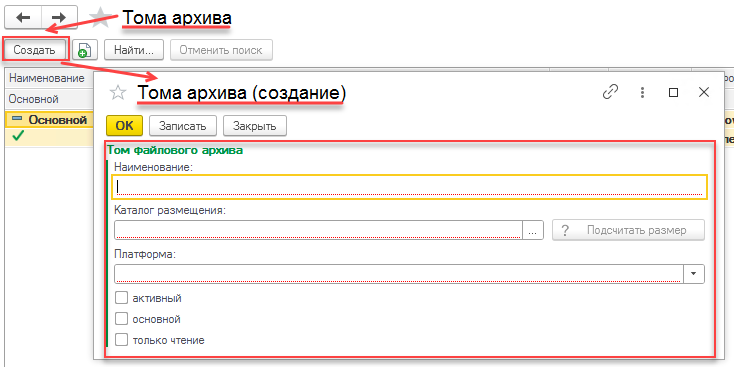Click the Закрыть button
Image resolution: width=734 pixels, height=367 pixels.
point(255,126)
